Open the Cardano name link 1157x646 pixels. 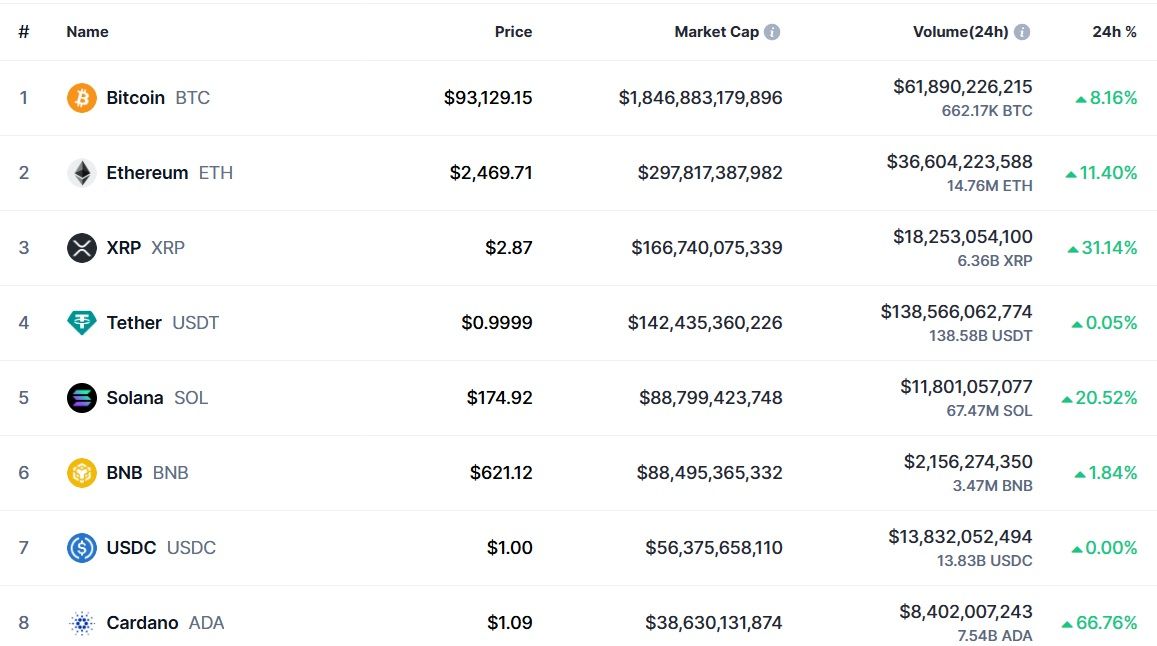click(142, 623)
